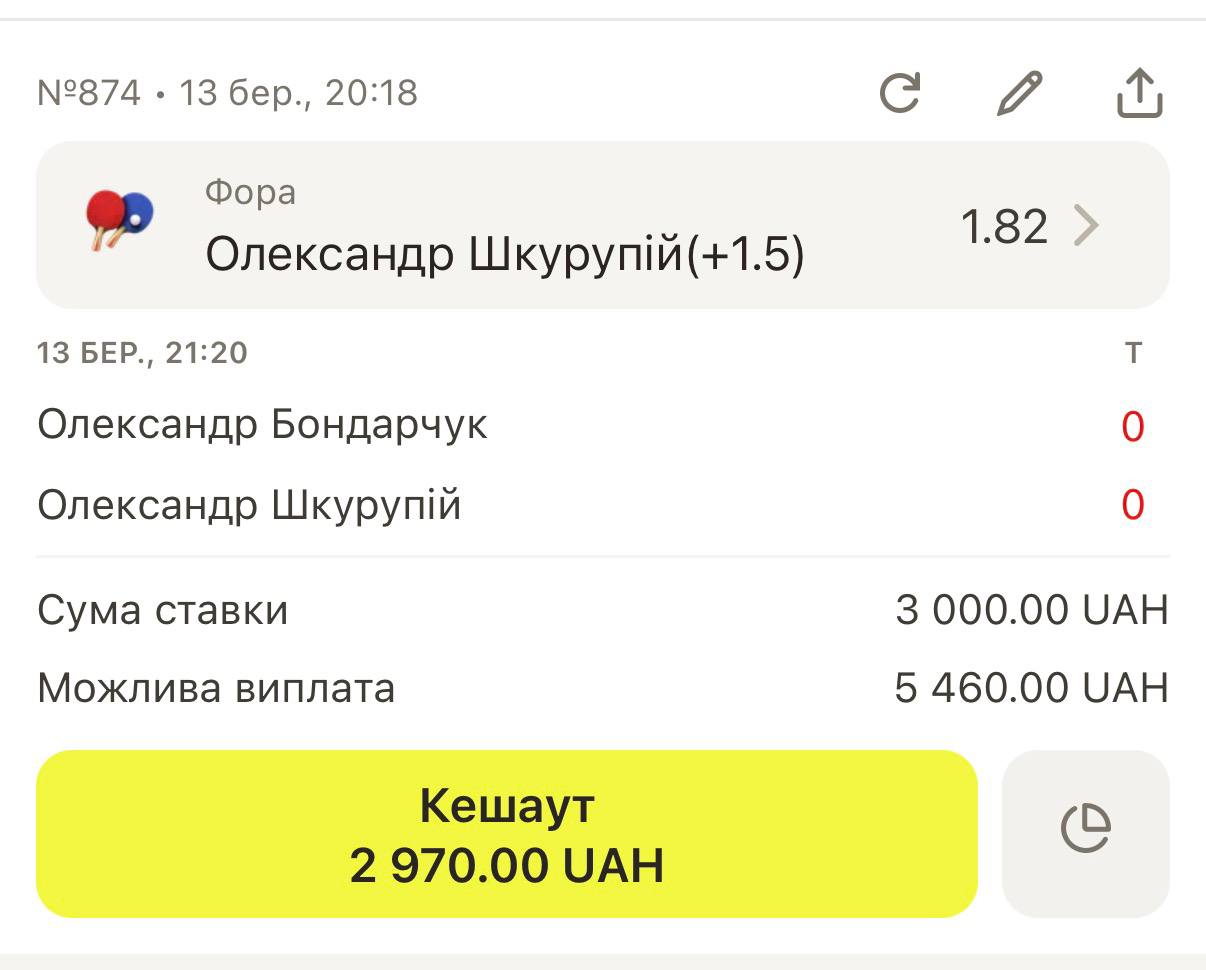This screenshot has height=970, width=1206.
Task: Tap Шкурупій's red score 0
Action: click(x=1132, y=505)
